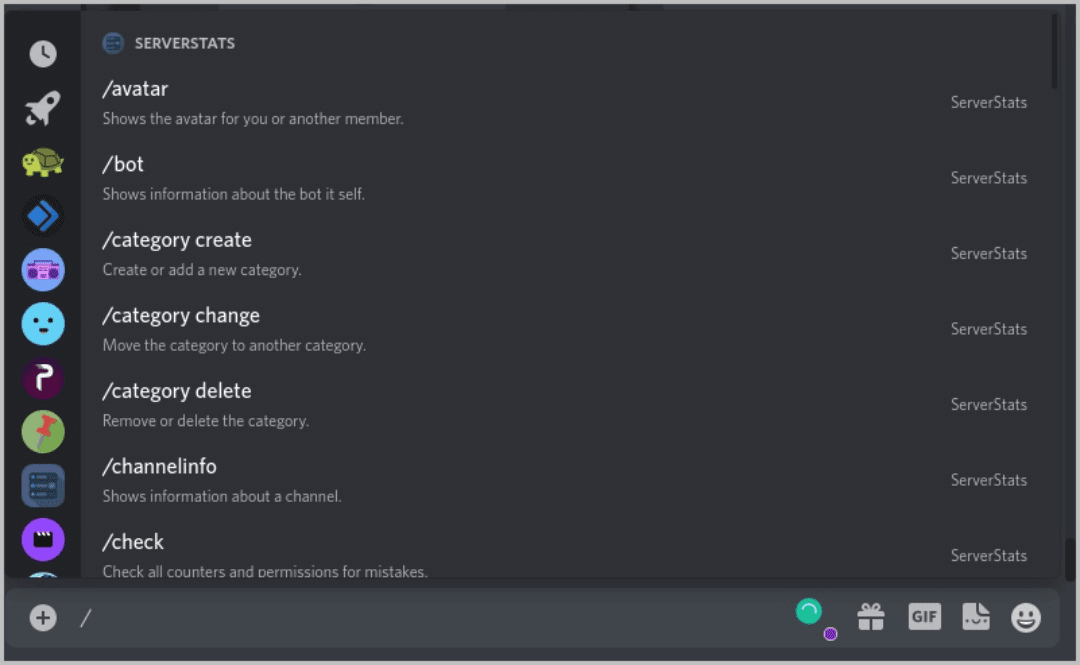Select the /avatar command
This screenshot has height=665, width=1080.
(x=135, y=89)
